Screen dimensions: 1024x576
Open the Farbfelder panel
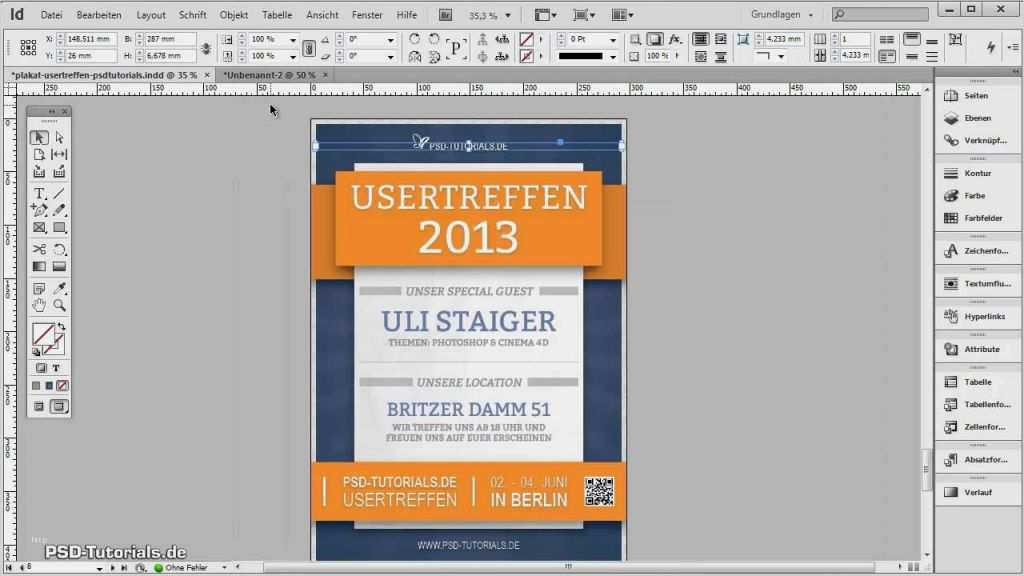(978, 218)
